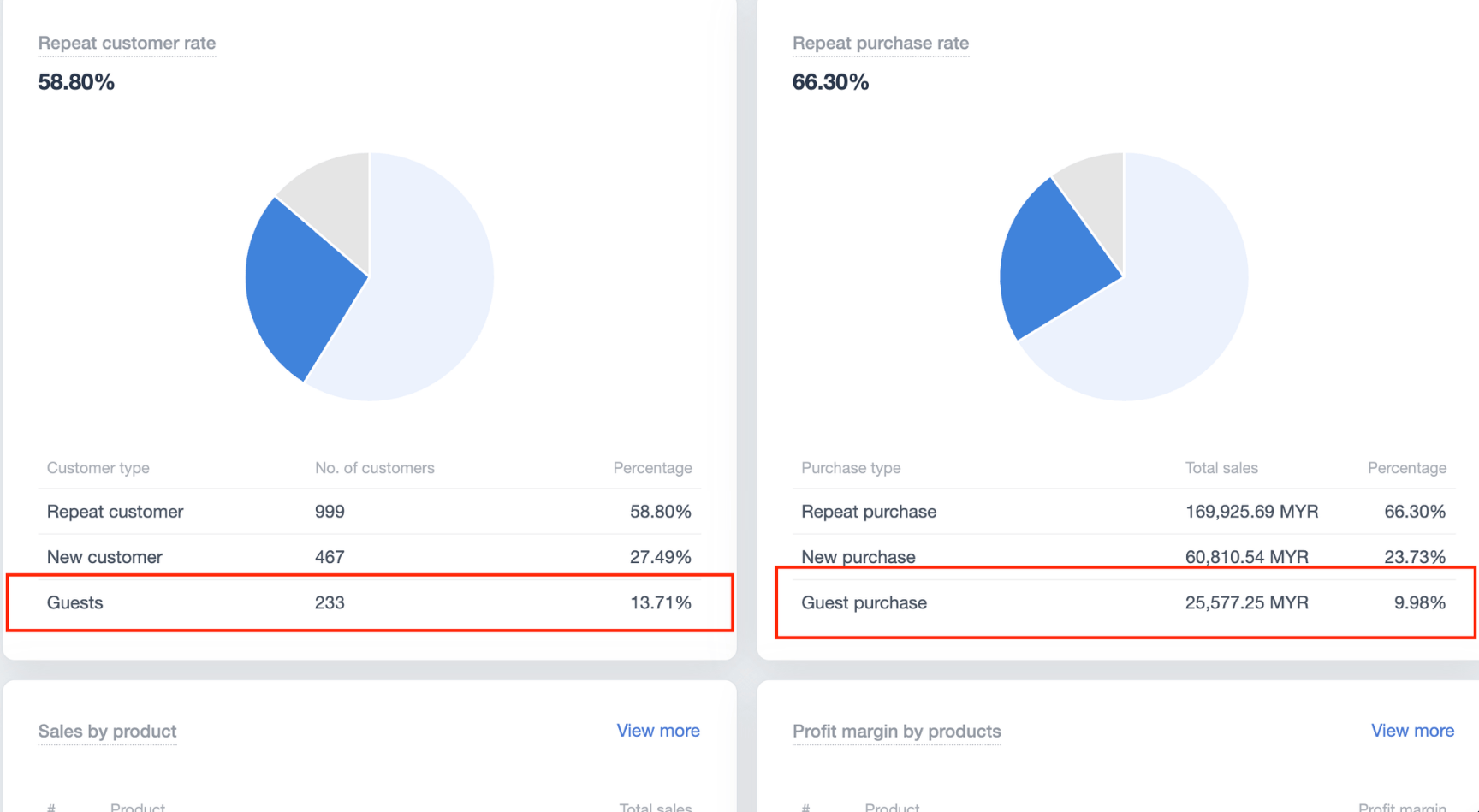Viewport: 1479px width, 812px height.
Task: Click the Guest purchase table row
Action: (1123, 602)
